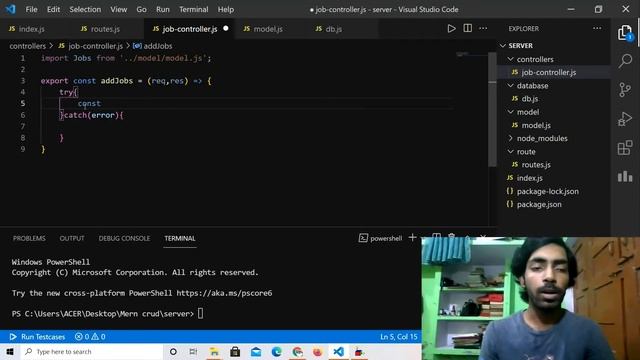Switch to the routes.js editor tab
The height and width of the screenshot is (360, 640).
tap(105, 29)
